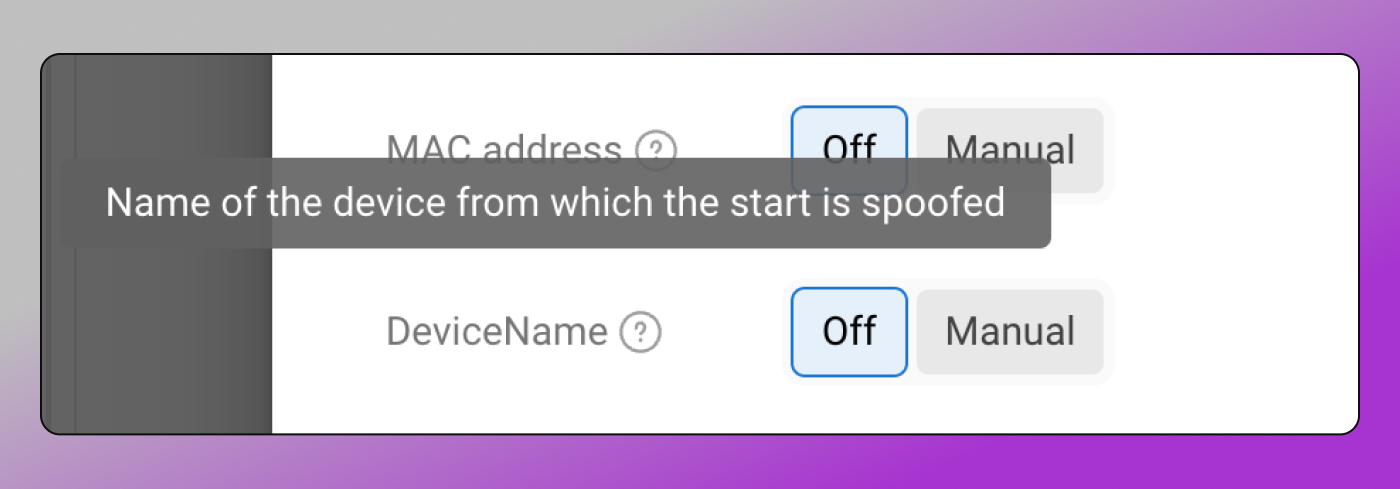
Task: Set MAC address spoofing to Off
Action: coord(849,150)
